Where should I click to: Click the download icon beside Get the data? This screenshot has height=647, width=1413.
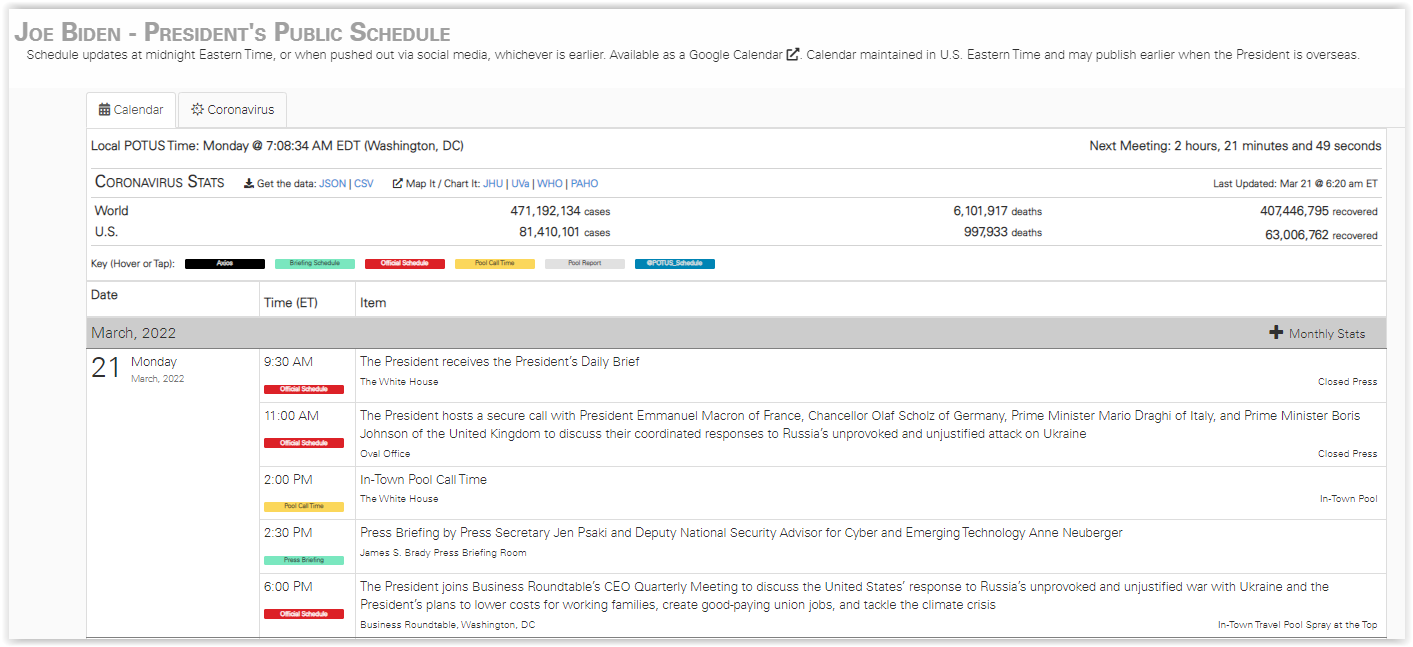(249, 184)
